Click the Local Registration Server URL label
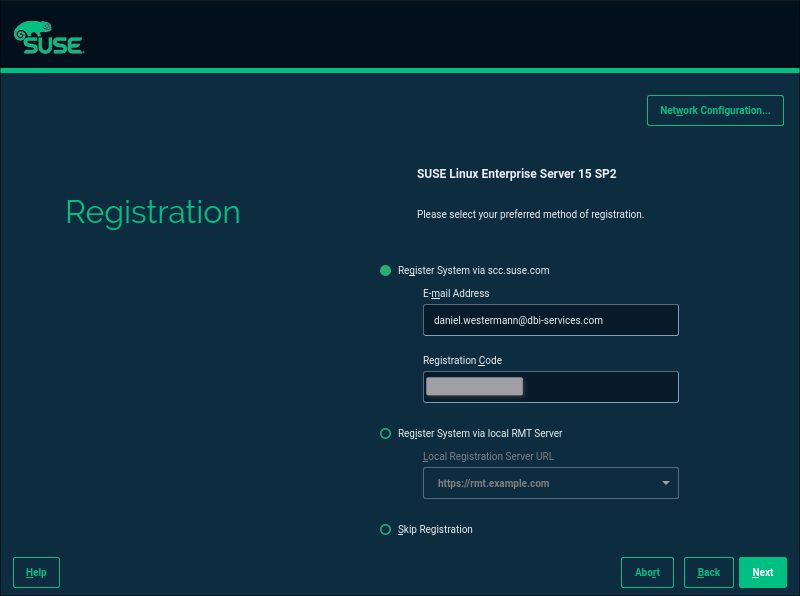The image size is (800, 596). pyautogui.click(x=488, y=456)
